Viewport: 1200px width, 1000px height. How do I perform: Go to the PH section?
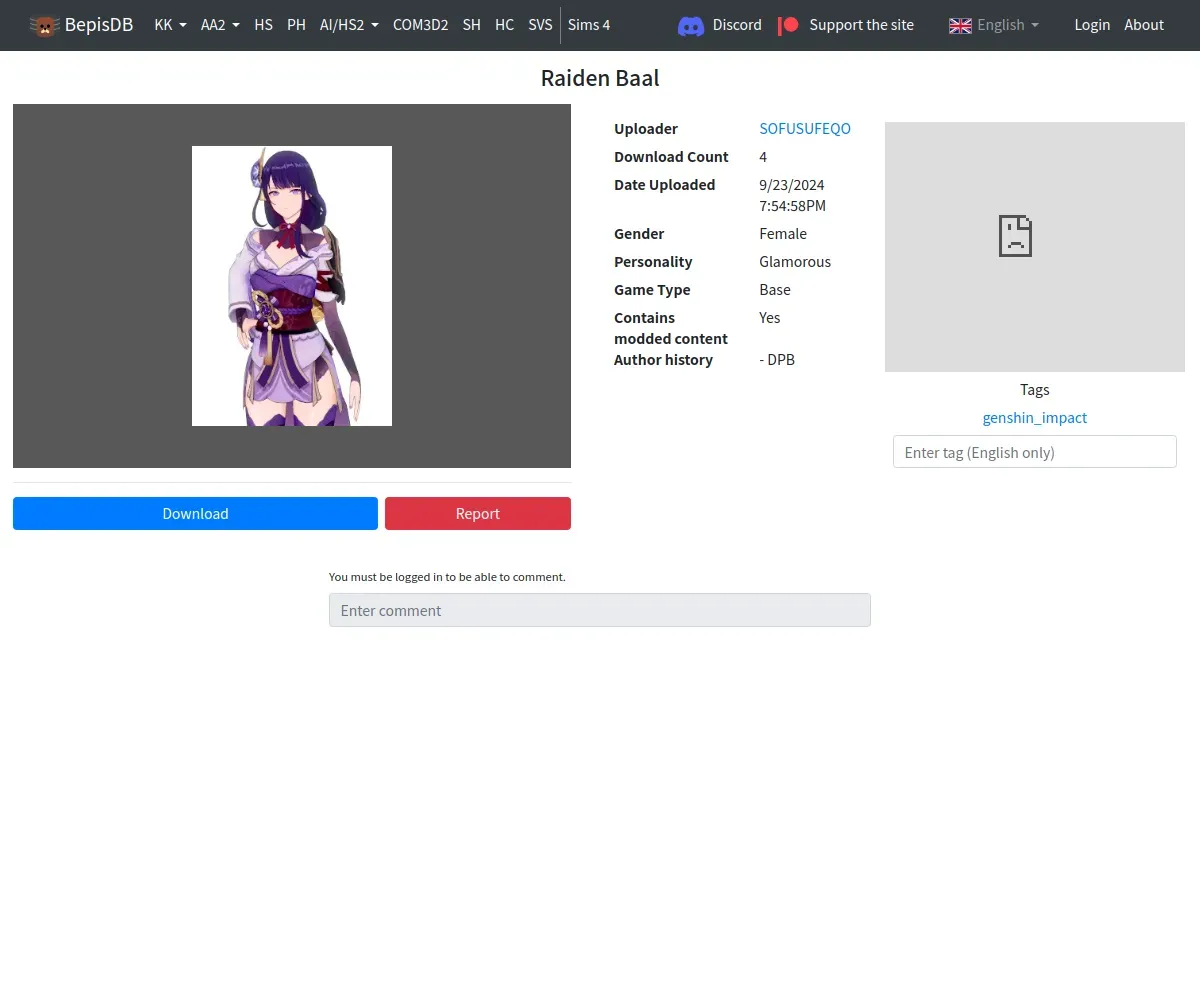coord(296,25)
